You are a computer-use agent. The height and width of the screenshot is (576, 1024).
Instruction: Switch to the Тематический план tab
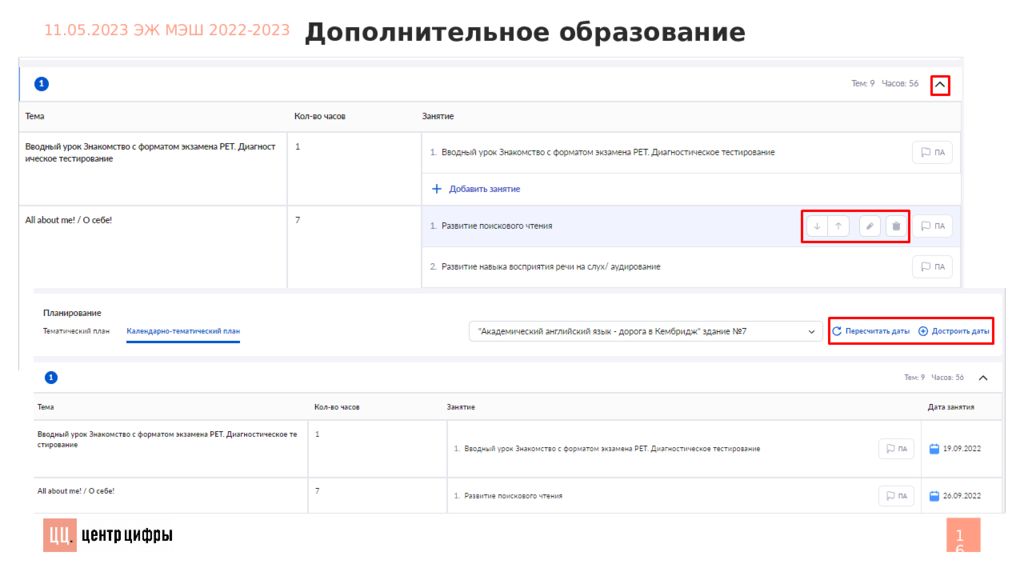point(76,330)
